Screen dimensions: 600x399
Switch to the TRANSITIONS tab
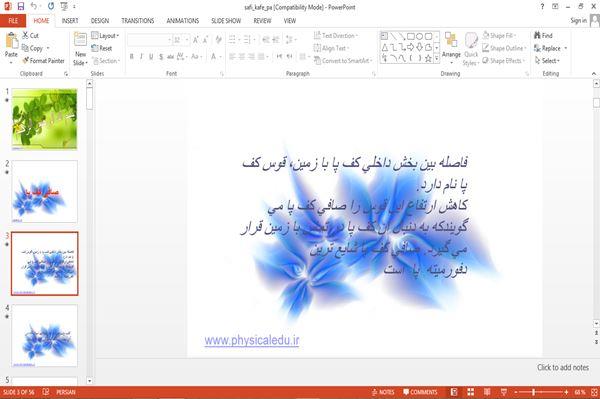point(138,21)
